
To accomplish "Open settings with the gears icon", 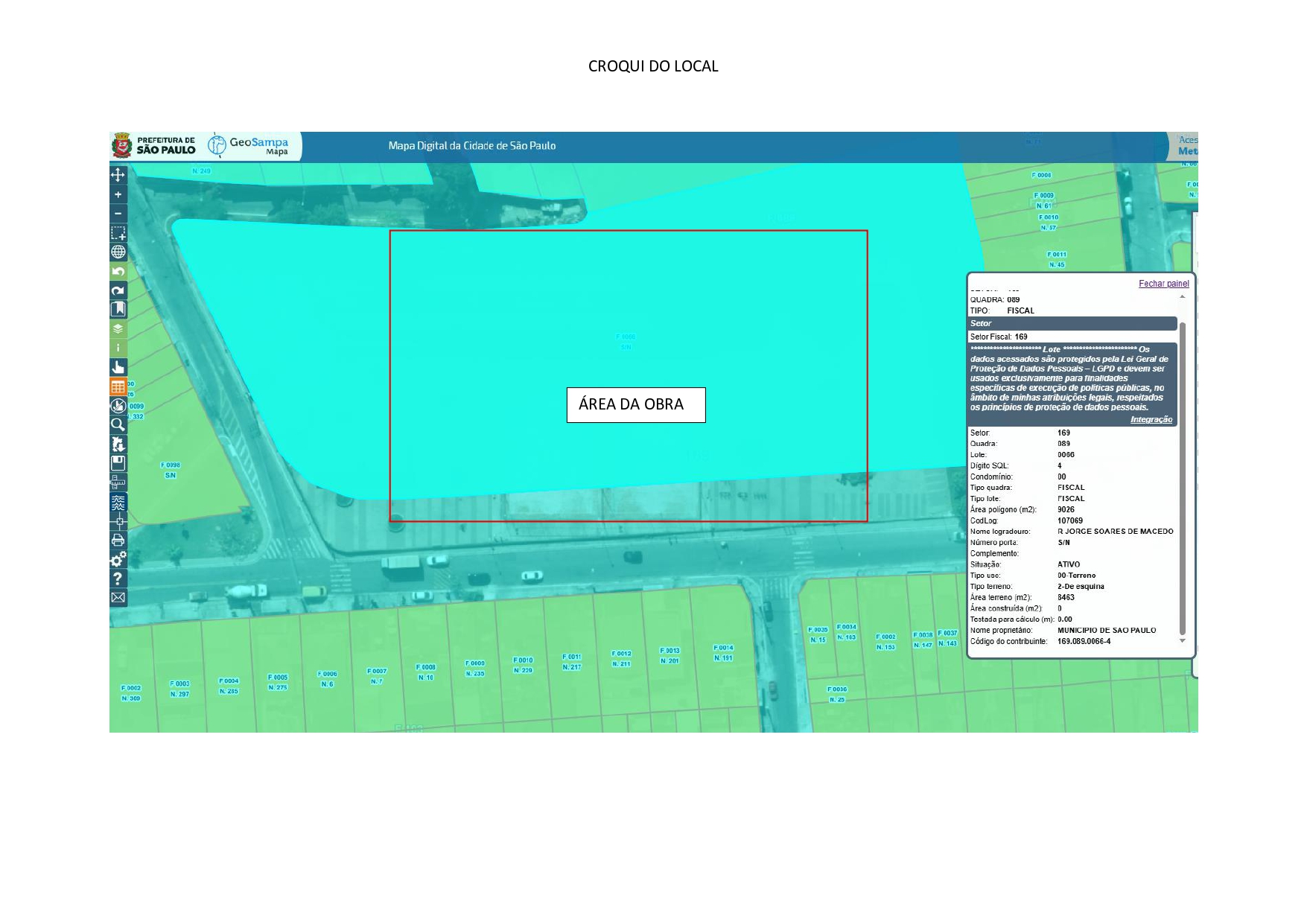I will (x=118, y=559).
